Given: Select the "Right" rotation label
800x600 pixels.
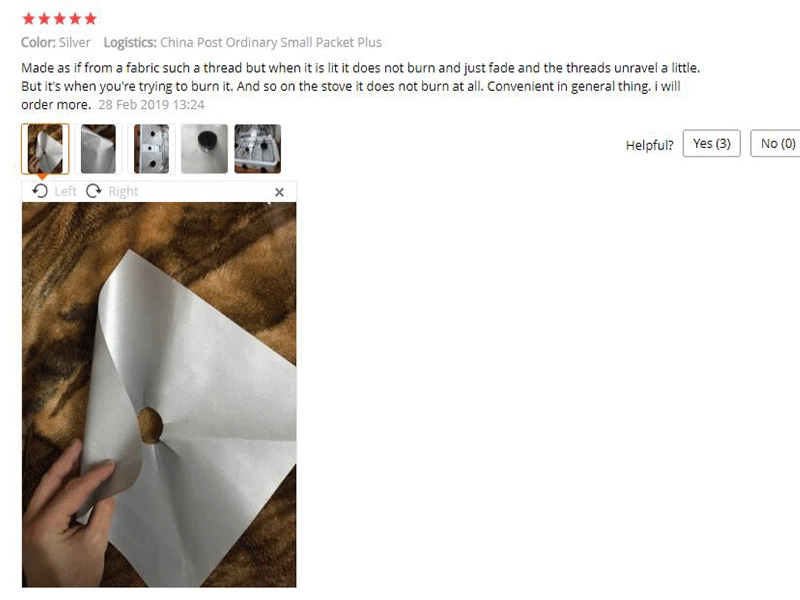Looking at the screenshot, I should click(123, 191).
